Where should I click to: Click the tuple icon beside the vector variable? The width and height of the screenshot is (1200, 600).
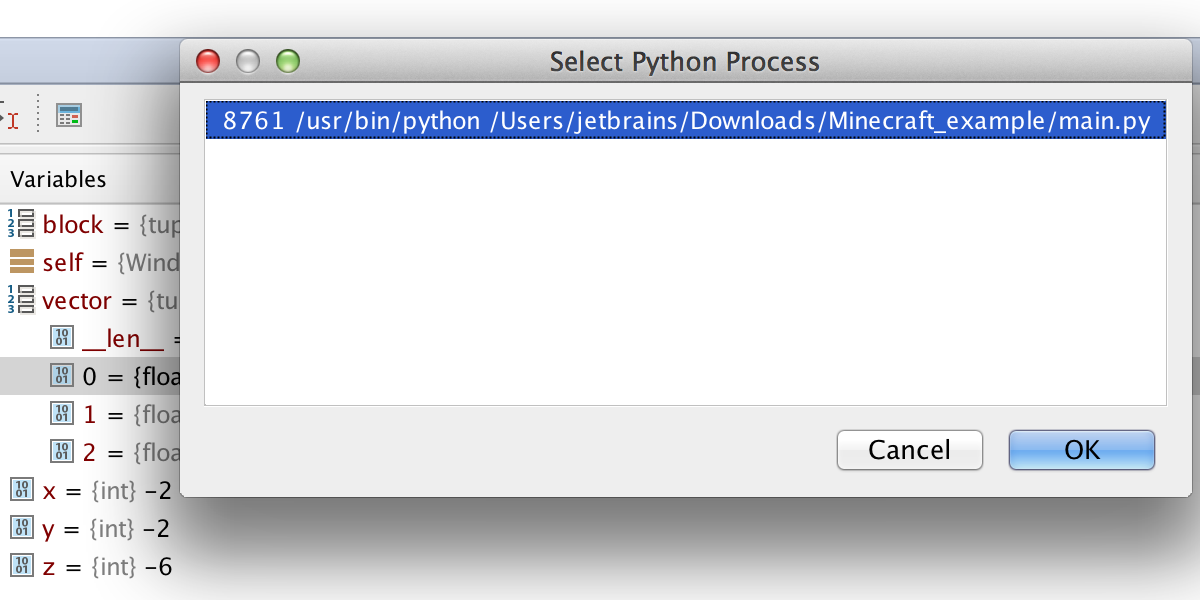(20, 300)
